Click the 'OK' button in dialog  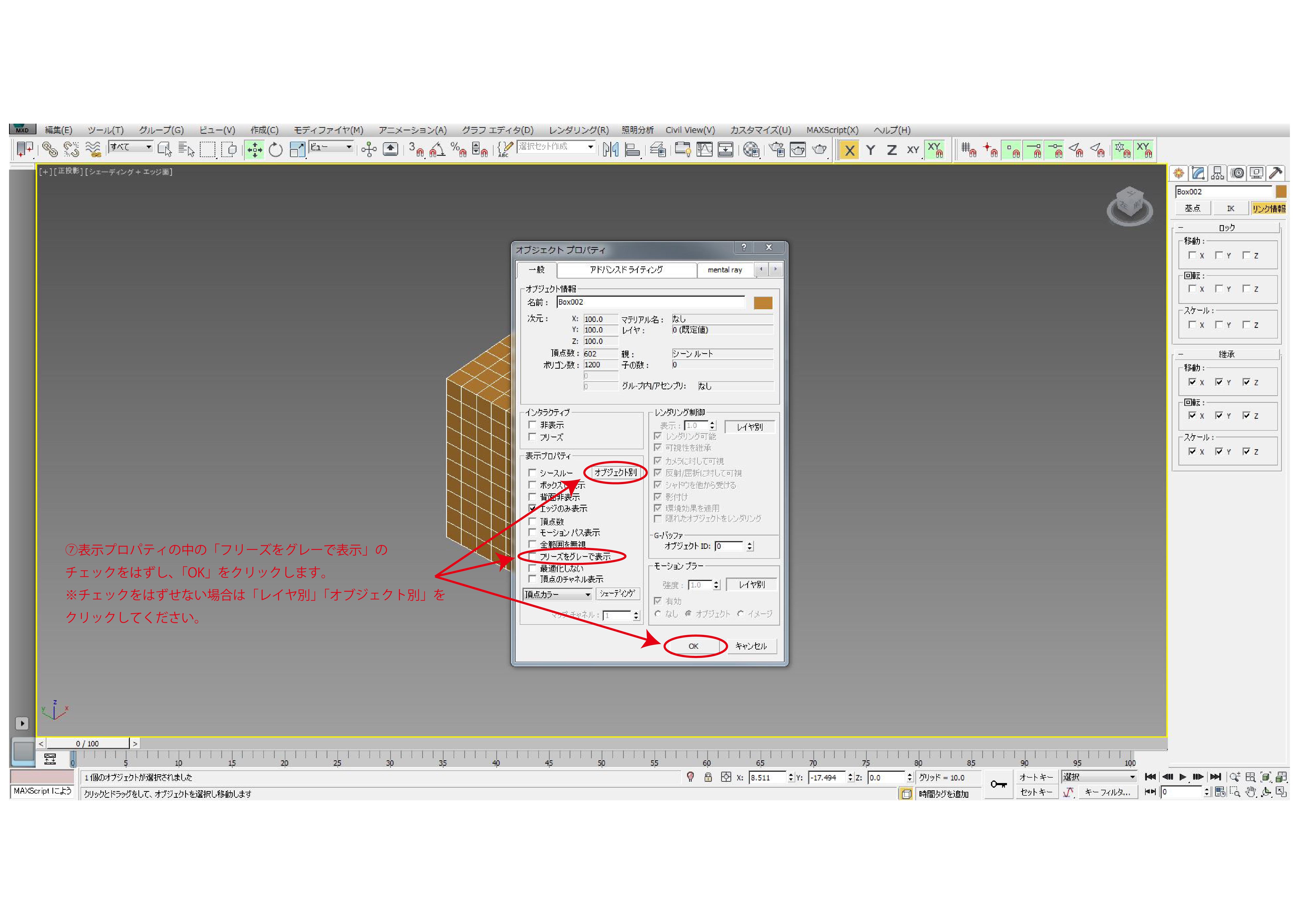693,646
